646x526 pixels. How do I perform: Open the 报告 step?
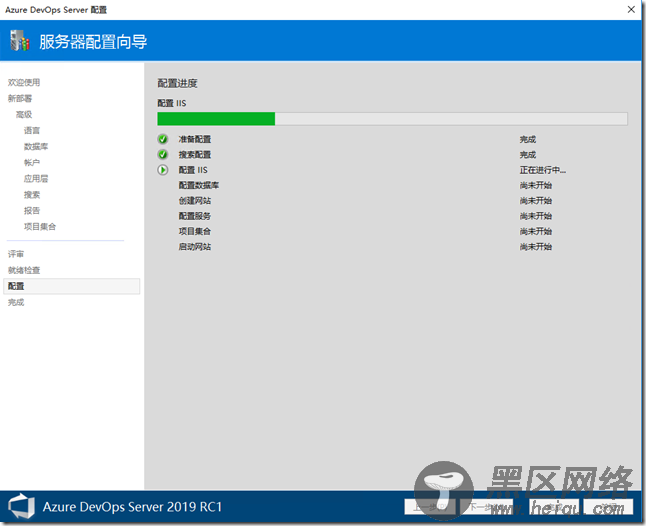[x=32, y=211]
